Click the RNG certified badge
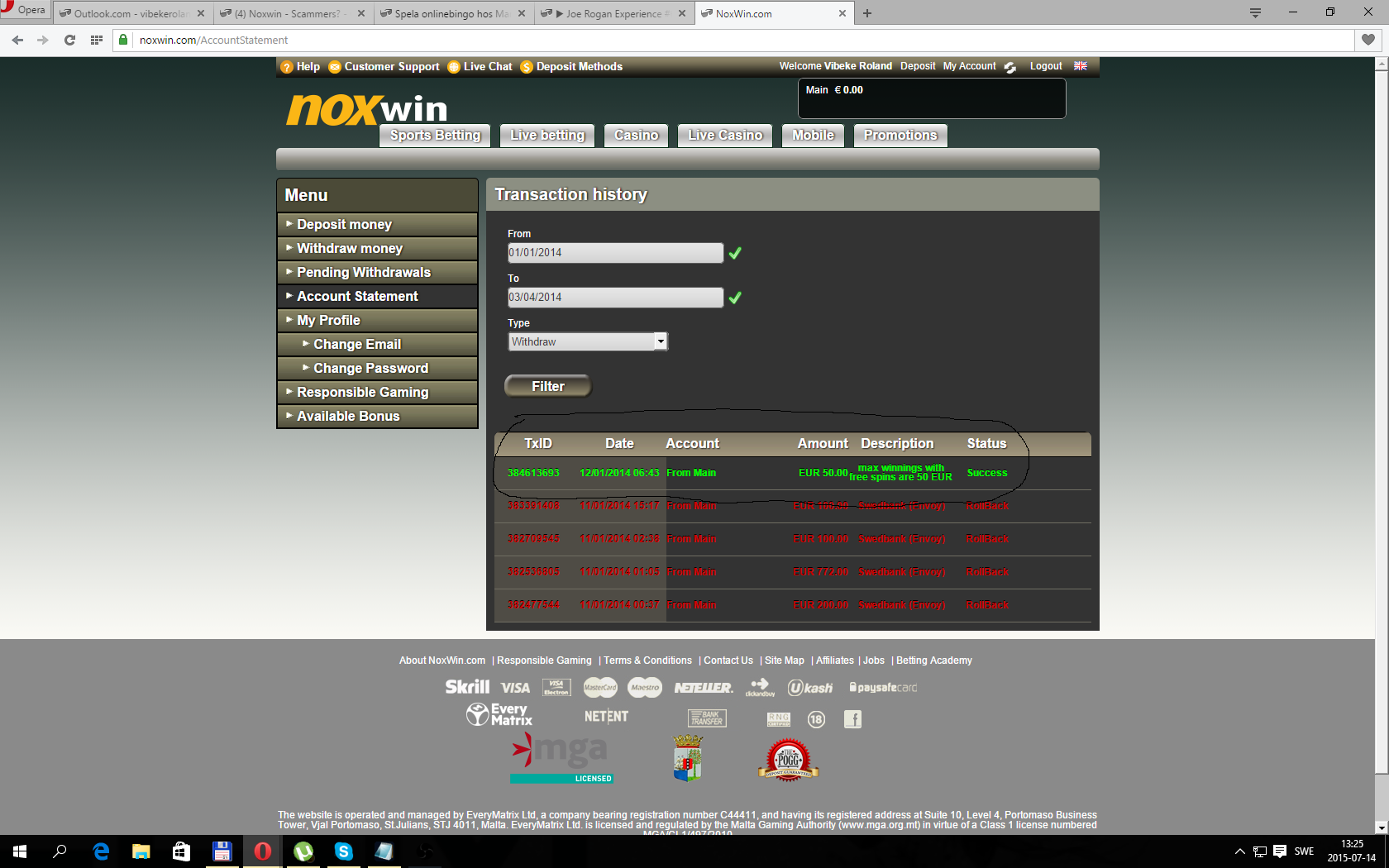 point(779,719)
